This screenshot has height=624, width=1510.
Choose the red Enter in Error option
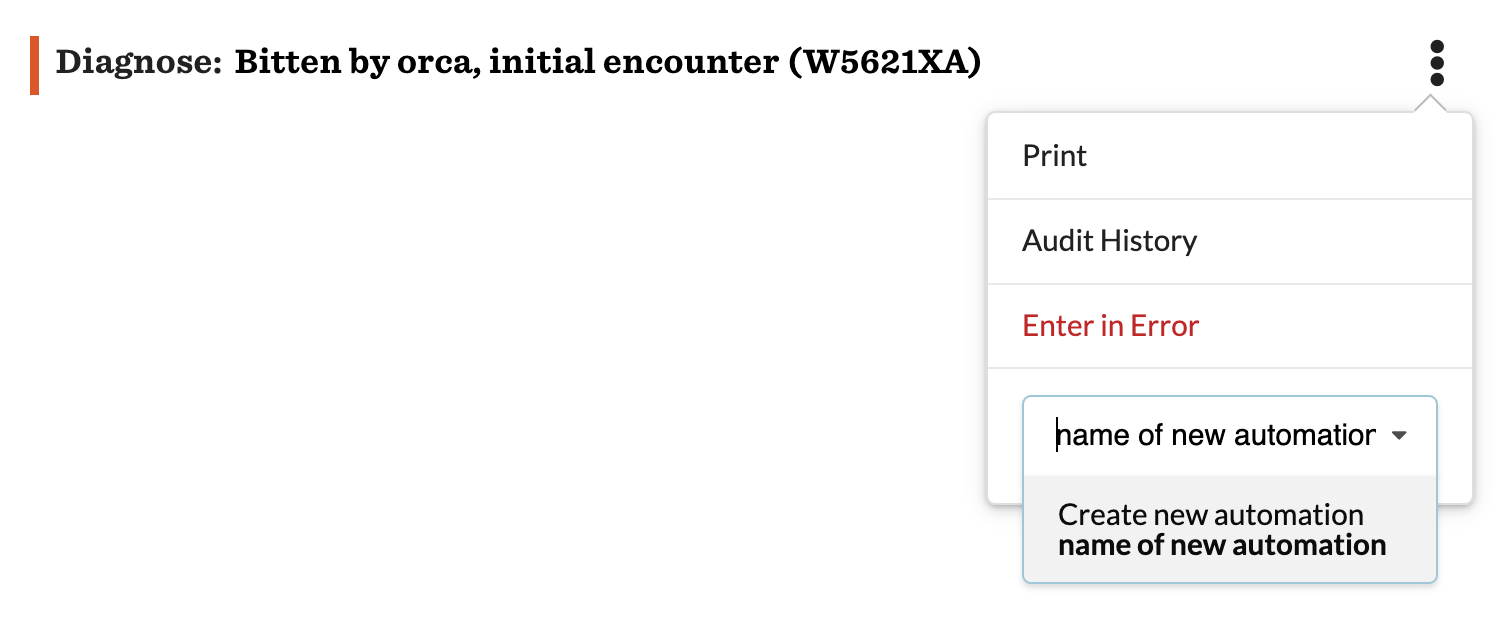(1110, 326)
